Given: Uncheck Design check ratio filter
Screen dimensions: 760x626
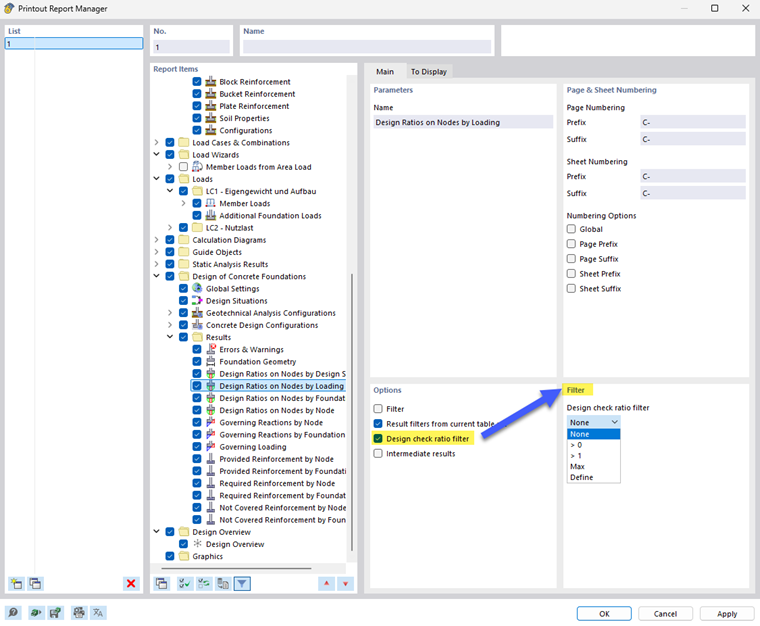Looking at the screenshot, I should (x=378, y=438).
